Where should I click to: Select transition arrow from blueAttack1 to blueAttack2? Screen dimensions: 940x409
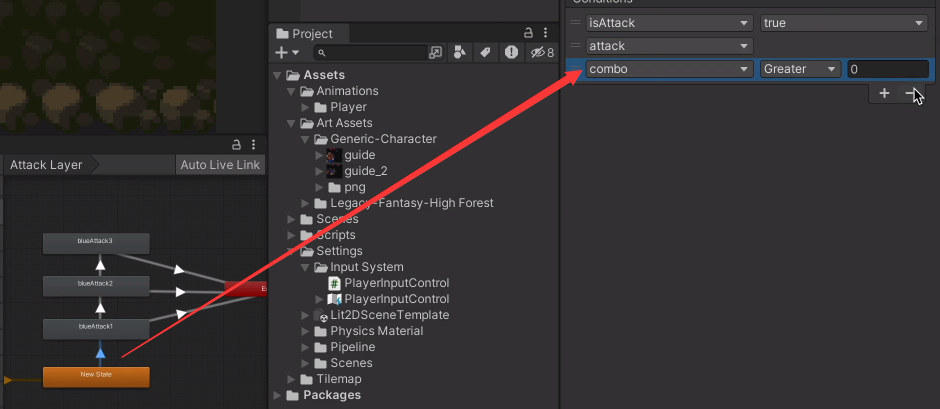[101, 308]
